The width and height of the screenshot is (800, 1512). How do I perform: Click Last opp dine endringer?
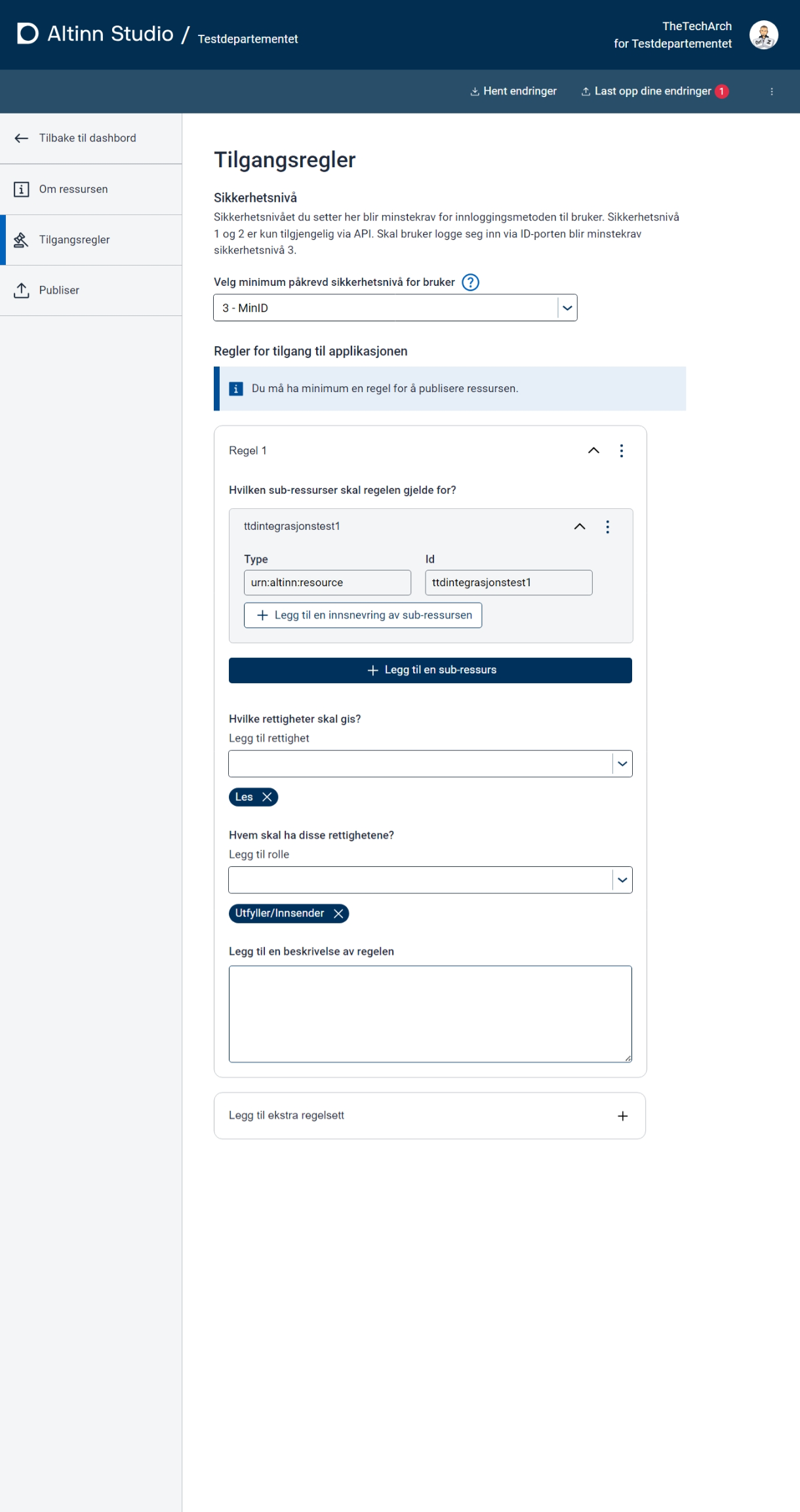pos(652,91)
